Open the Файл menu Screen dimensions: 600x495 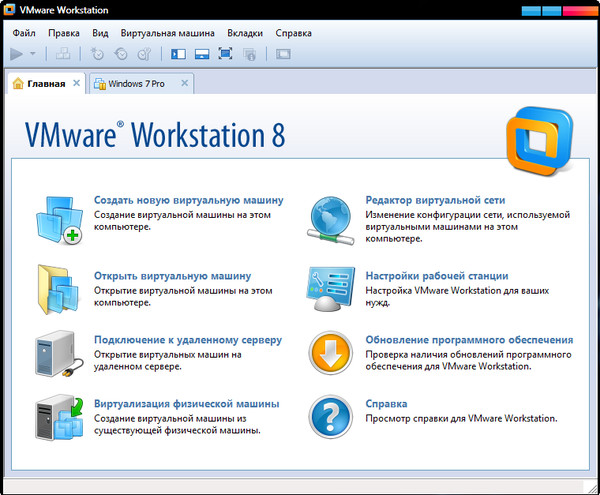24,33
